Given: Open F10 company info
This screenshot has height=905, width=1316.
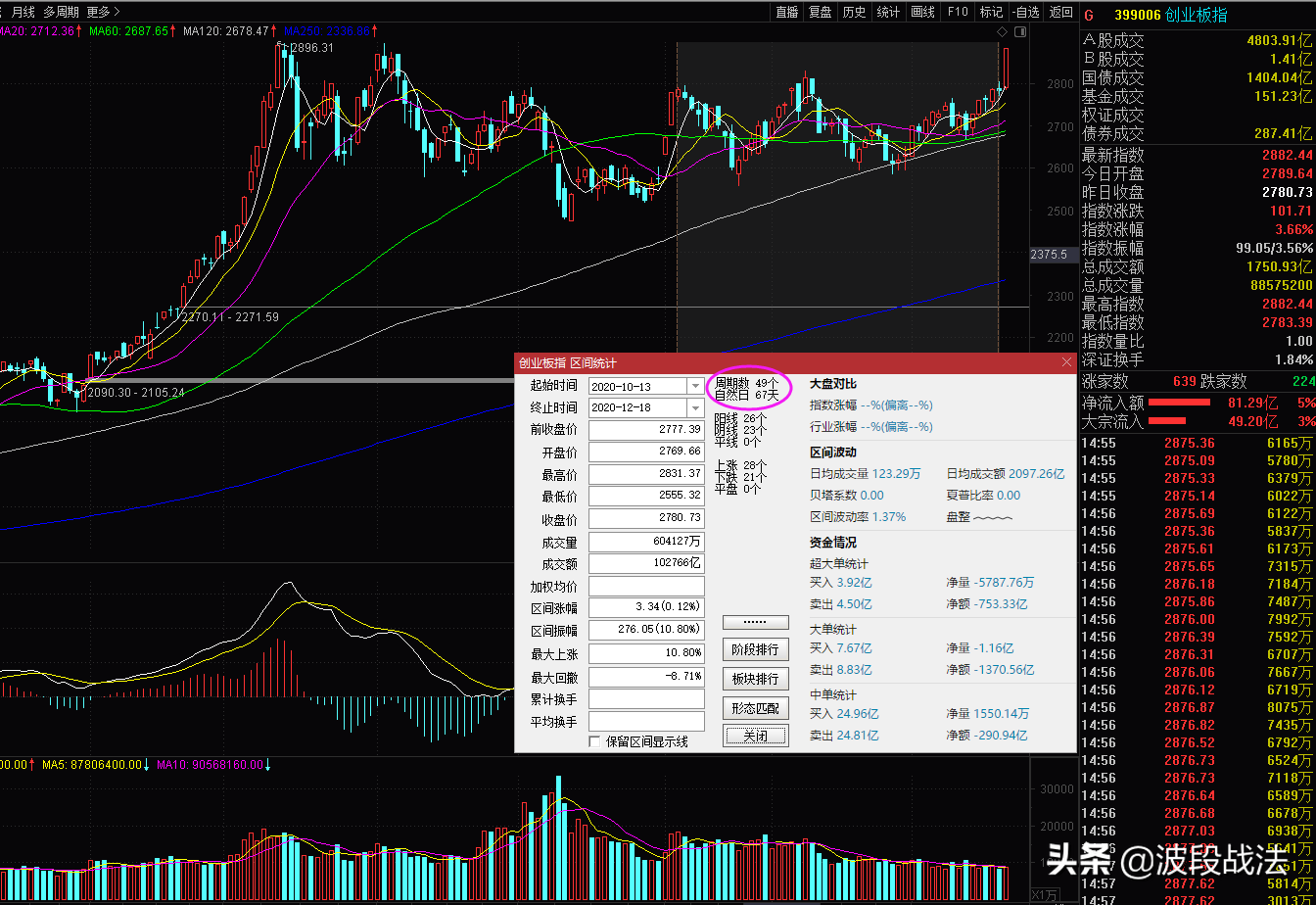Looking at the screenshot, I should [958, 12].
